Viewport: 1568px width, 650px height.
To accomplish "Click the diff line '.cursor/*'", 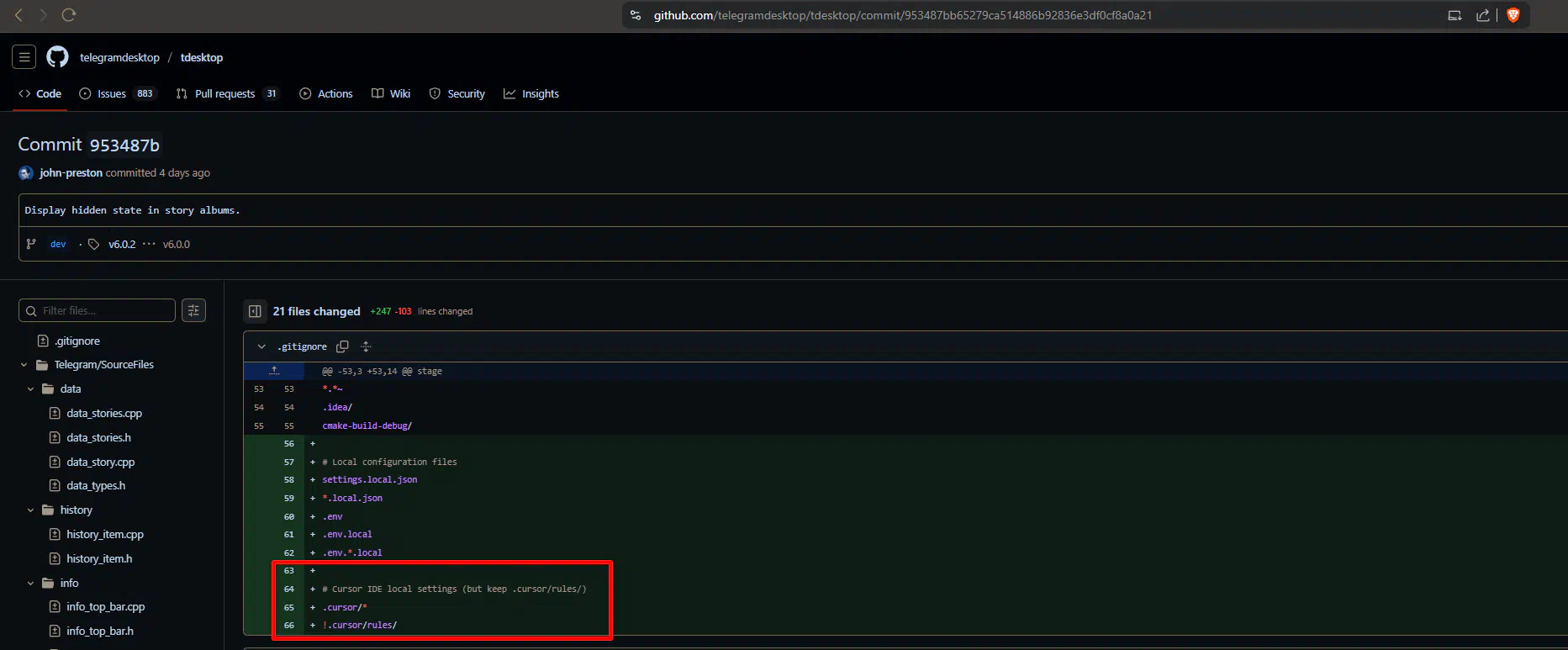I will 345,607.
